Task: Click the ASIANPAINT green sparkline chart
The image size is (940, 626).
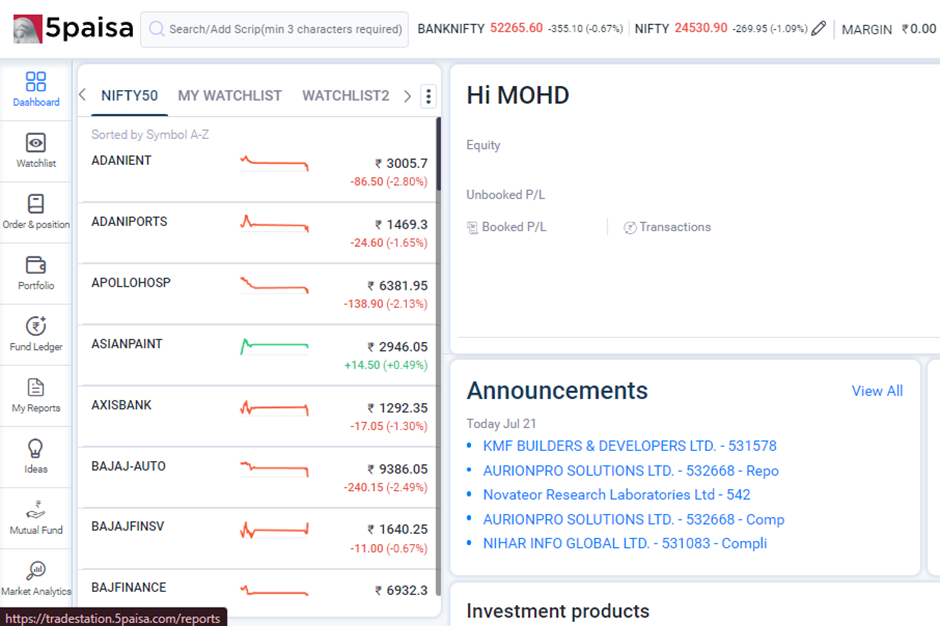Action: tap(275, 347)
